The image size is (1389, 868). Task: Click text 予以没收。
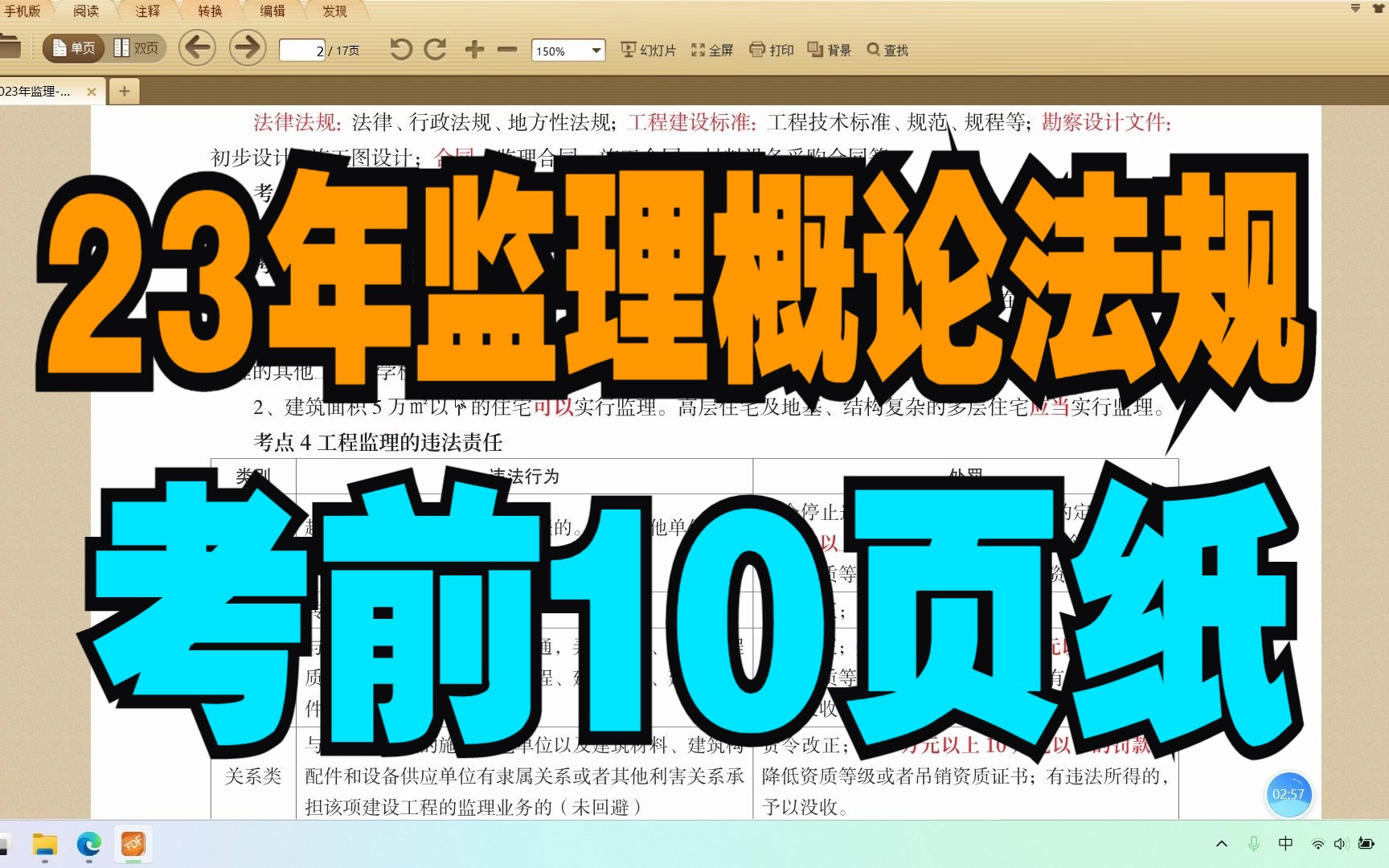805,807
